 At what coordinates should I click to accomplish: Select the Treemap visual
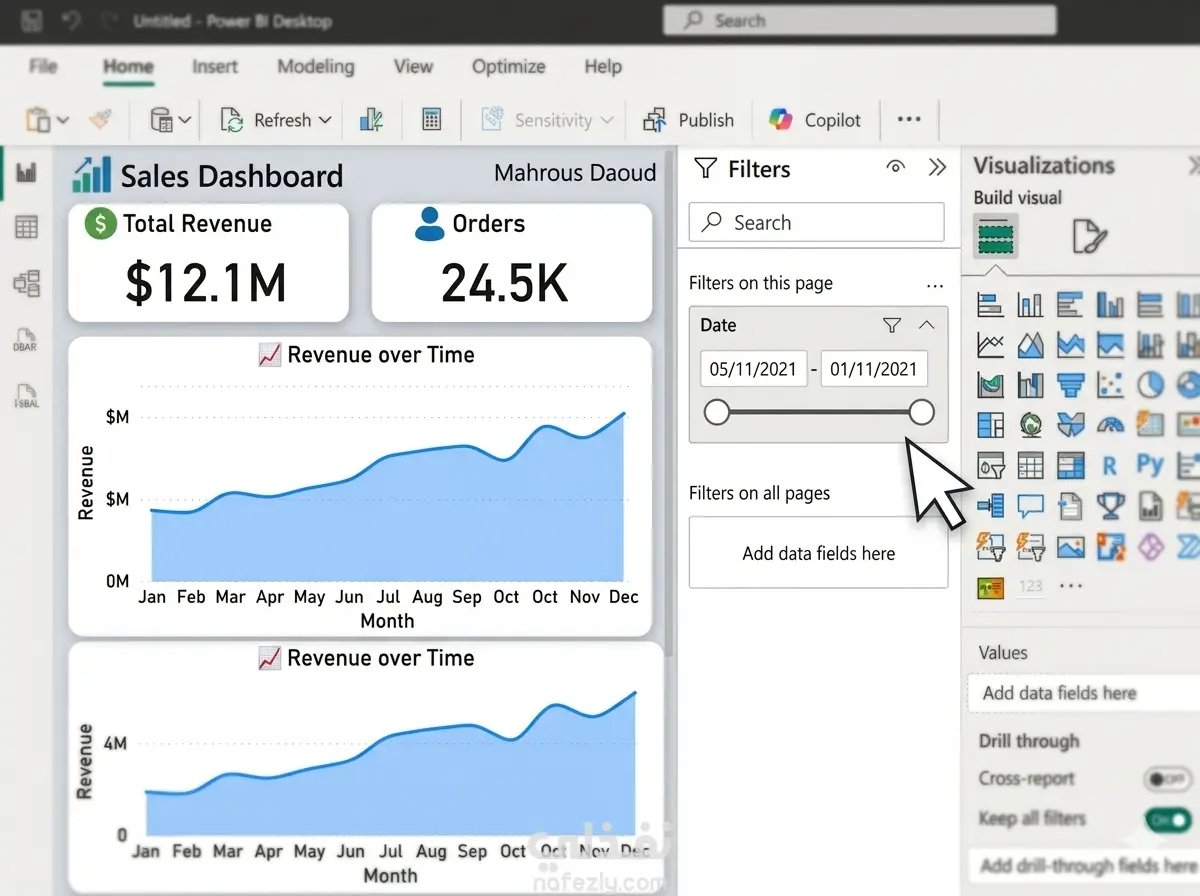pyautogui.click(x=990, y=424)
